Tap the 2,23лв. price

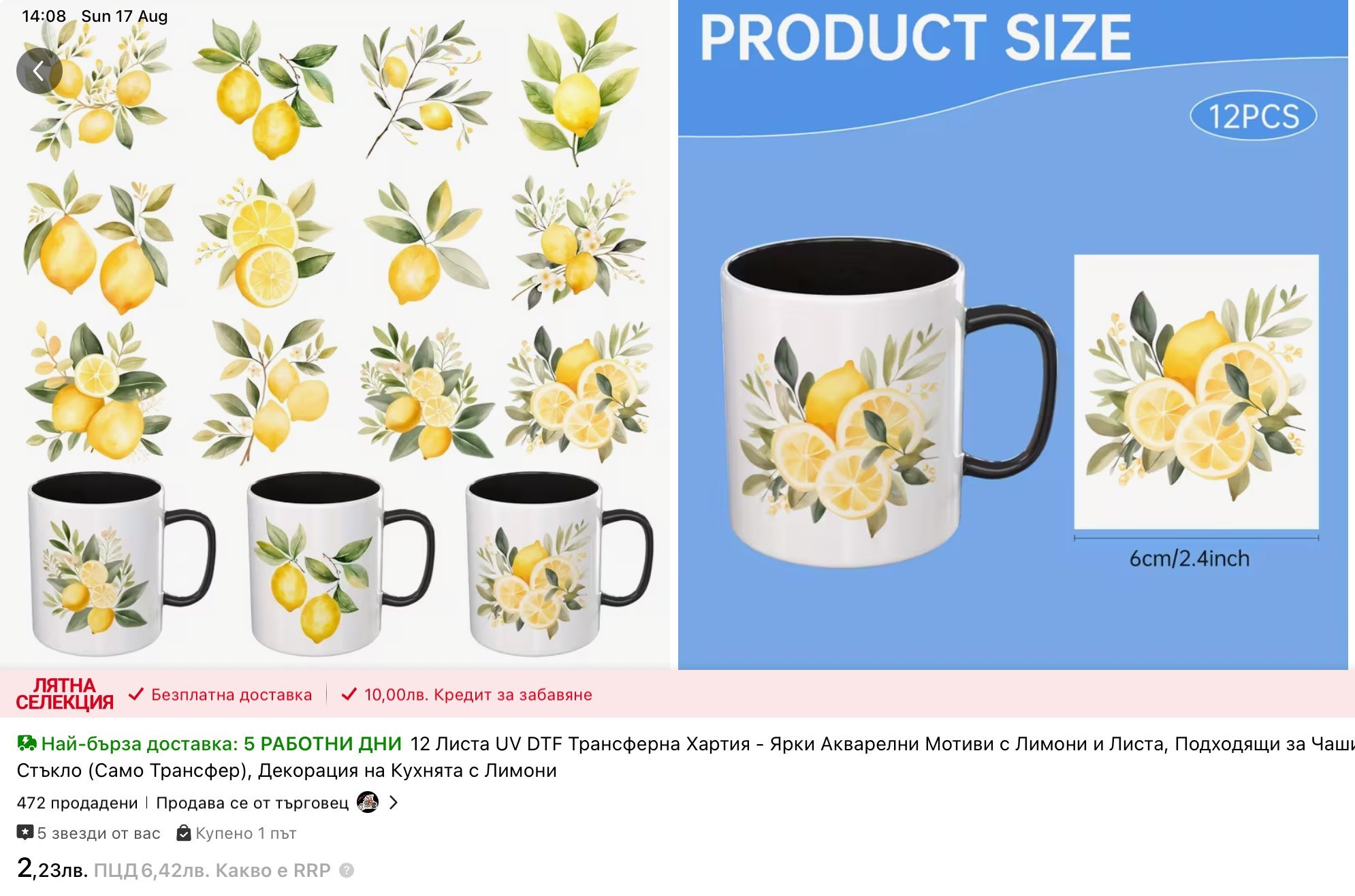click(52, 868)
